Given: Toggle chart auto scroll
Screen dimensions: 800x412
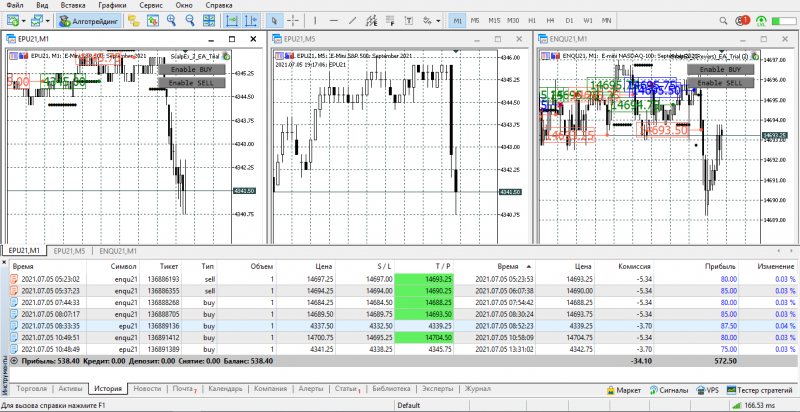Looking at the screenshot, I should [x=232, y=21].
